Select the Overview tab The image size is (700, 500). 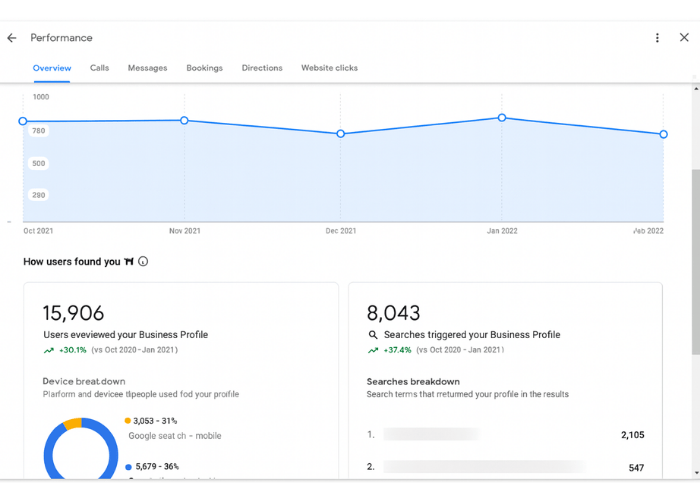click(52, 68)
